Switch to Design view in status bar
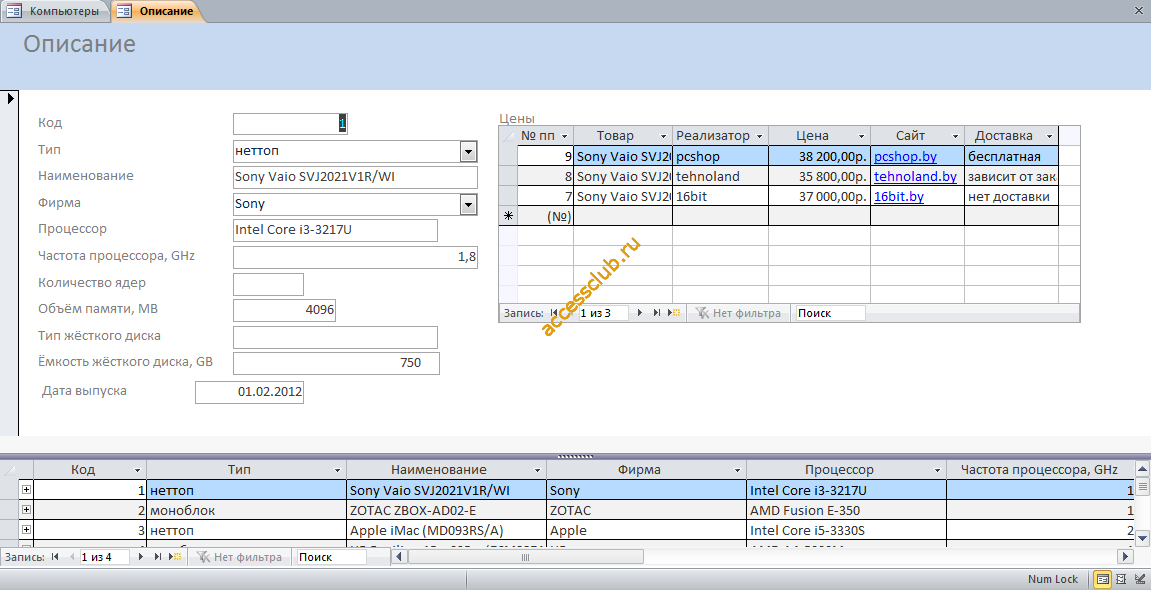This screenshot has height=616, width=1157. click(x=1140, y=579)
